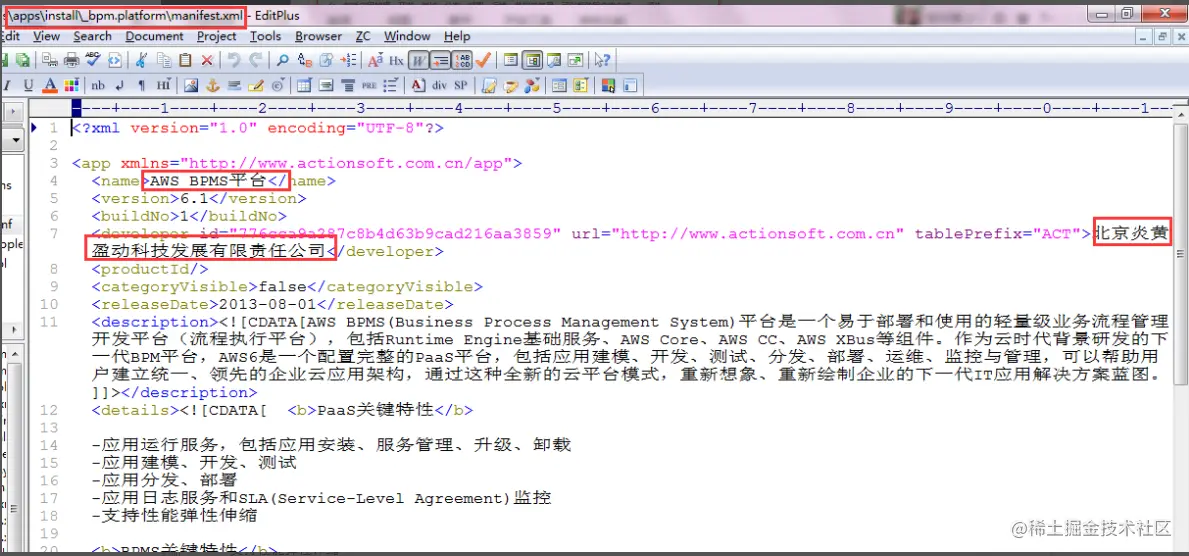The width and height of the screenshot is (1189, 556).
Task: Open the Tools menu
Action: pos(265,36)
